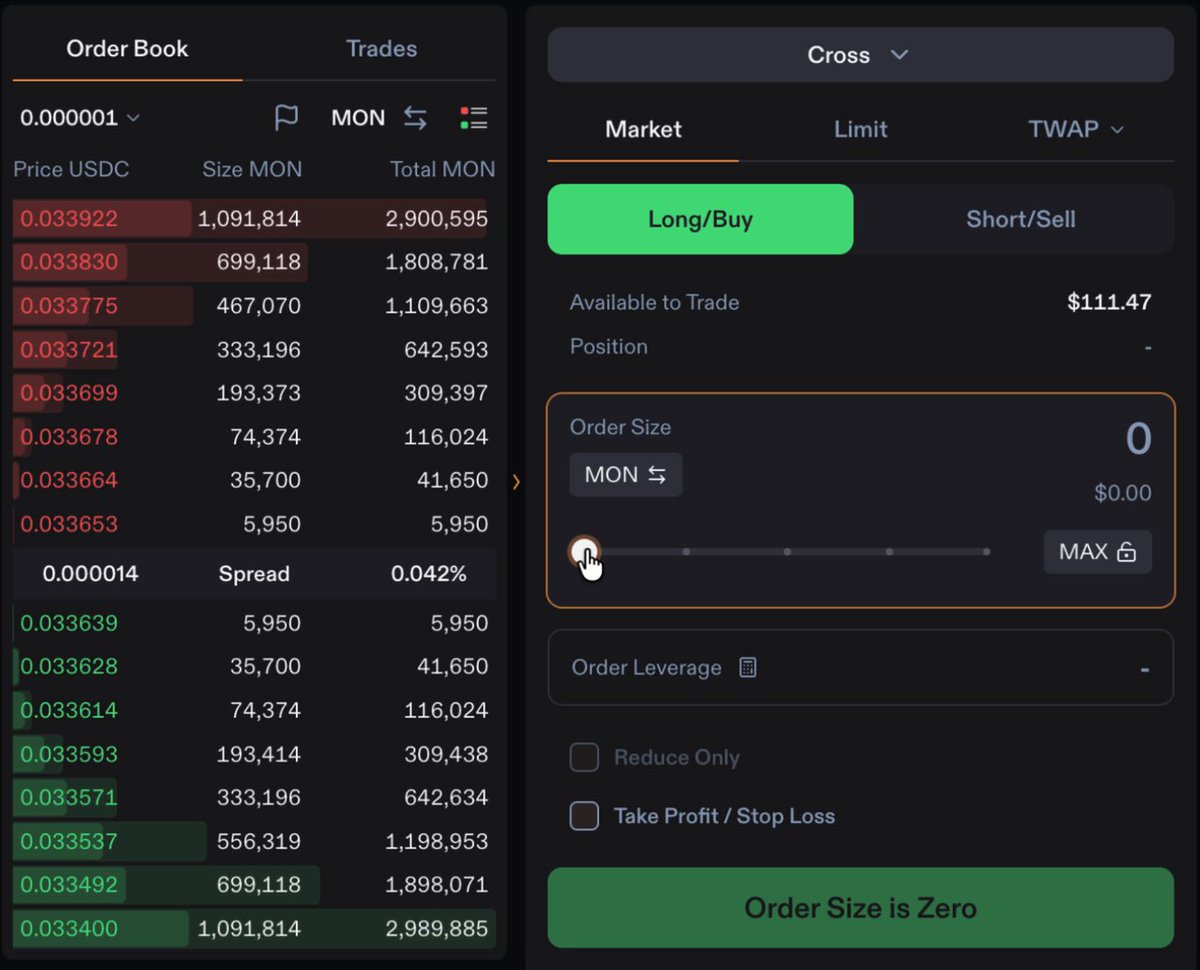Select the Market order tab
This screenshot has height=970, width=1200.
tap(644, 129)
